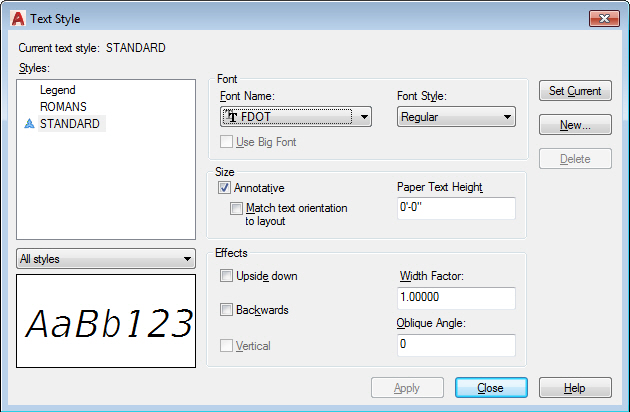Check the Upside down effect

coord(227,276)
